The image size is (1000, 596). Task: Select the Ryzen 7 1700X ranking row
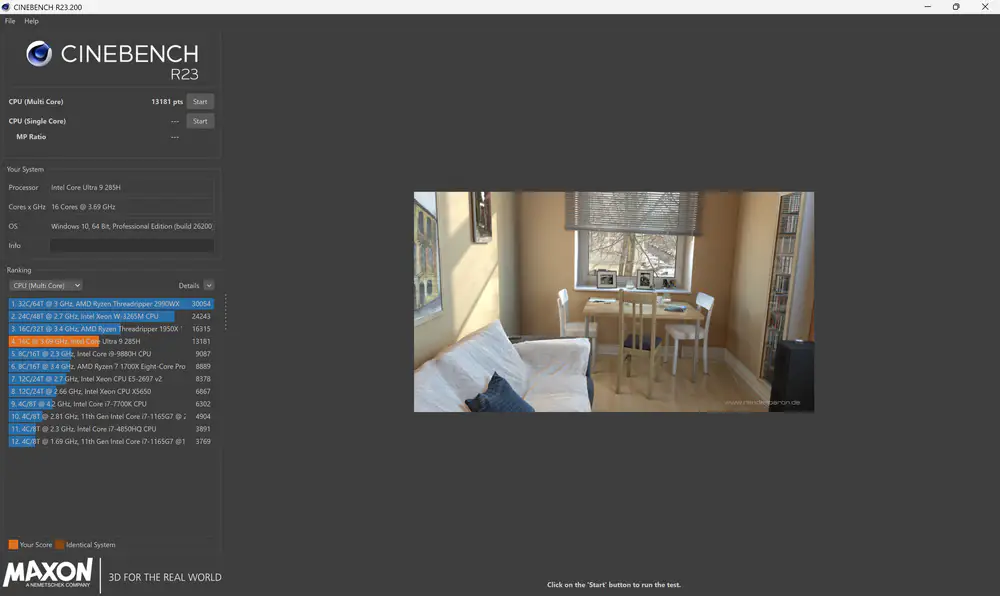tap(110, 366)
